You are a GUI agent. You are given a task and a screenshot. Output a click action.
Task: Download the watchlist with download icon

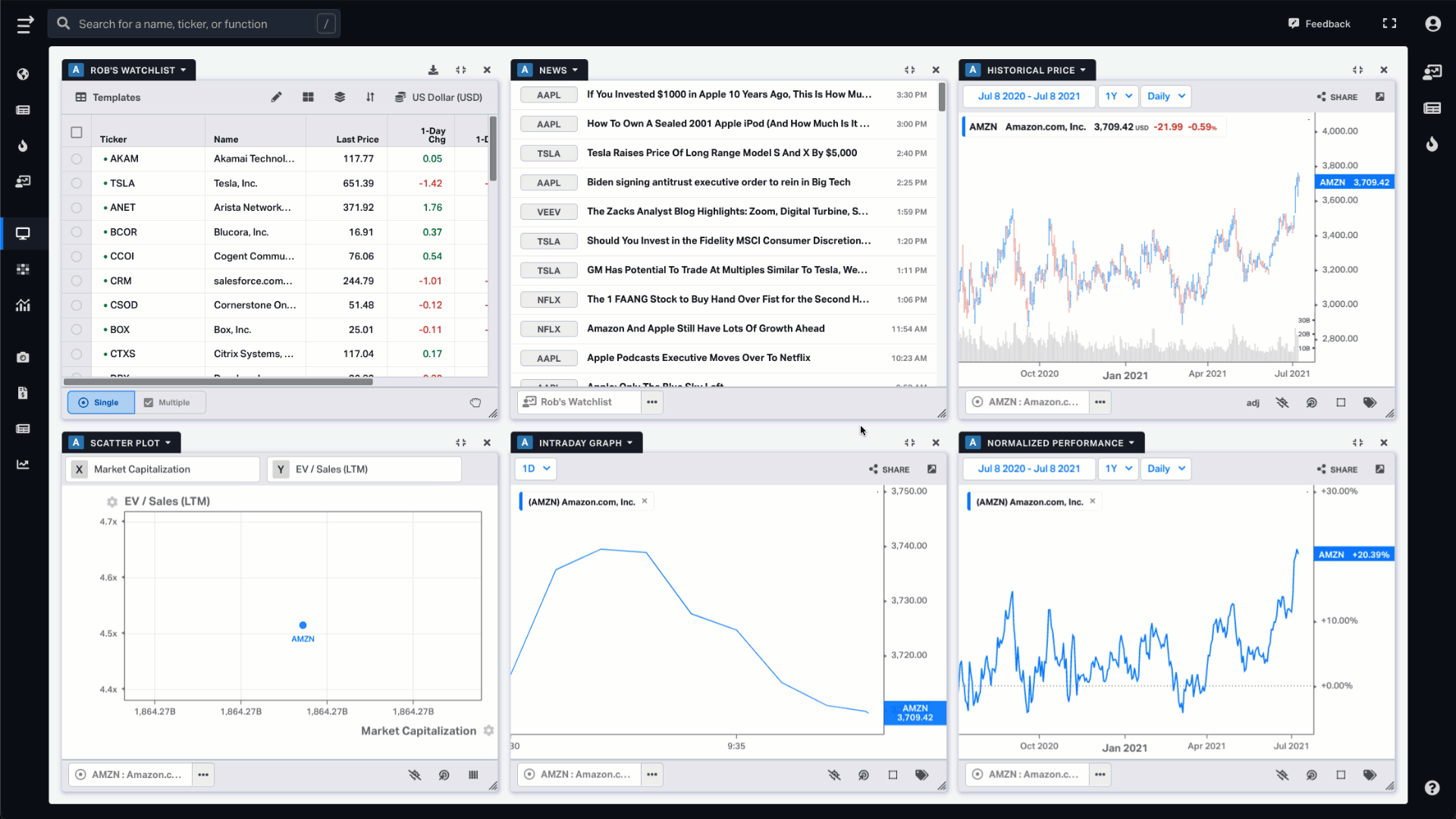tap(433, 70)
